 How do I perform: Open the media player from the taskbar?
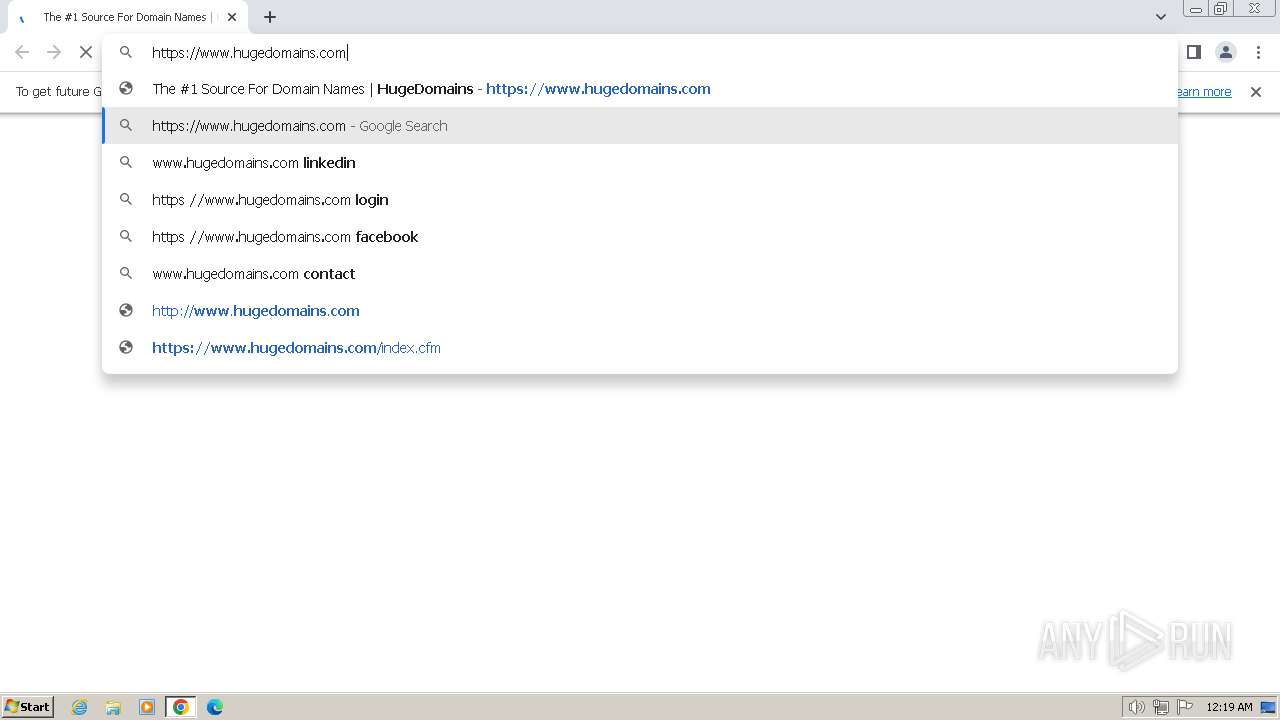[147, 707]
